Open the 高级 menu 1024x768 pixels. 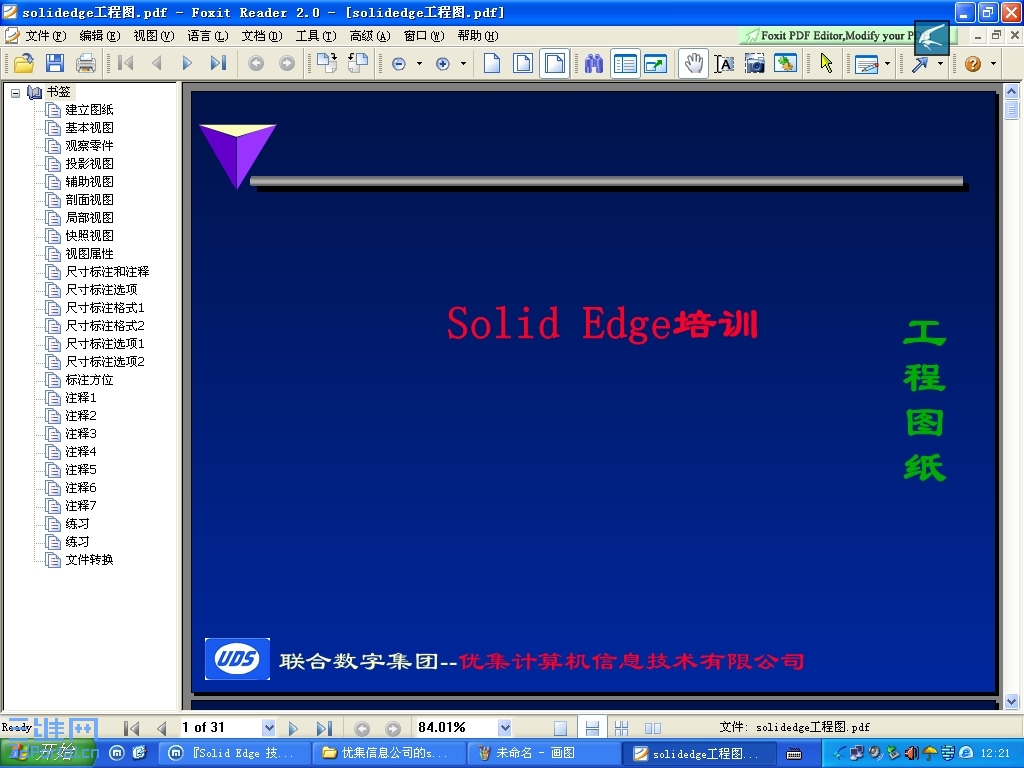[370, 36]
